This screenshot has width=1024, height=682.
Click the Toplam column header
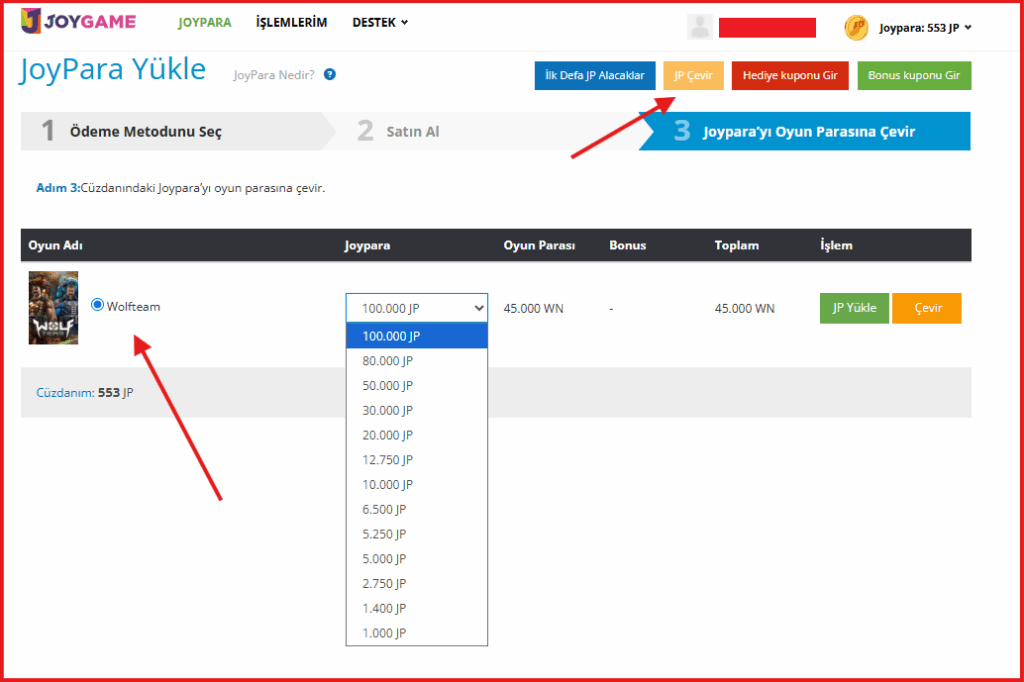click(x=737, y=246)
